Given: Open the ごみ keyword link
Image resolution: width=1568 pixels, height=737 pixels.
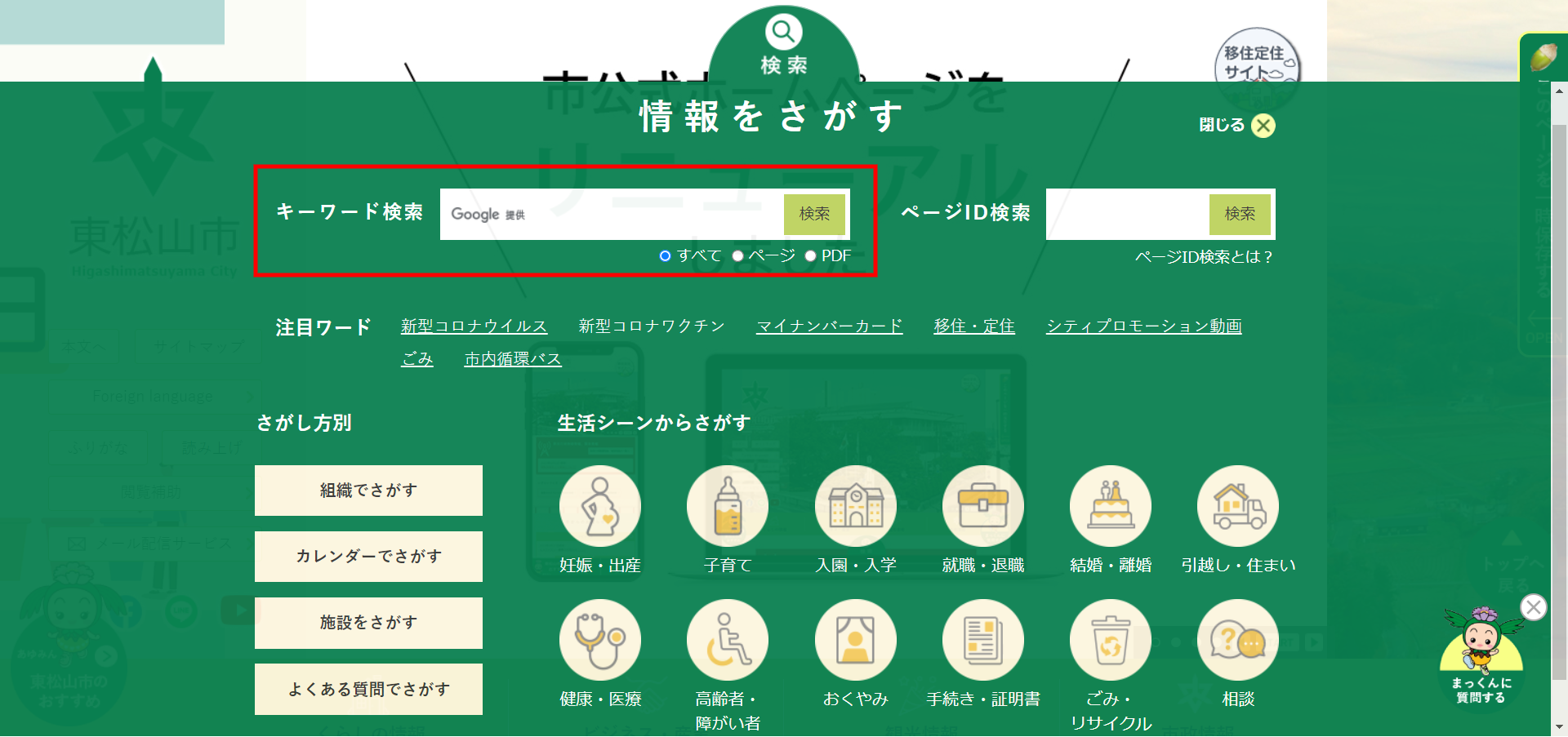Looking at the screenshot, I should 417,359.
